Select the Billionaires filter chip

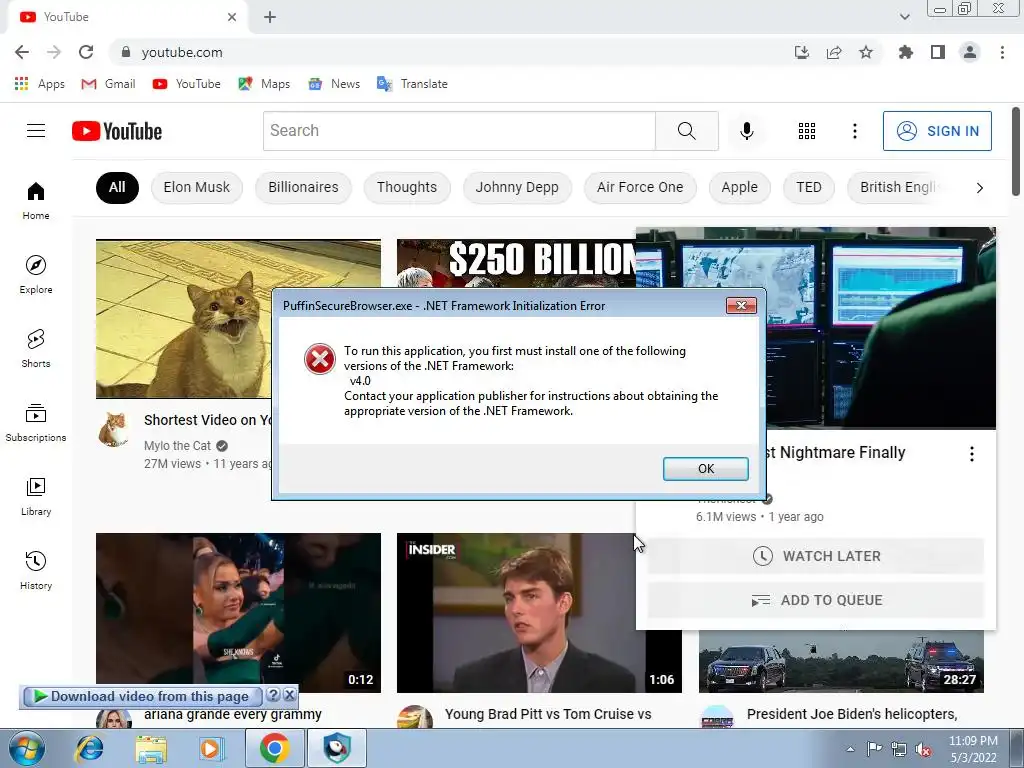click(x=303, y=187)
